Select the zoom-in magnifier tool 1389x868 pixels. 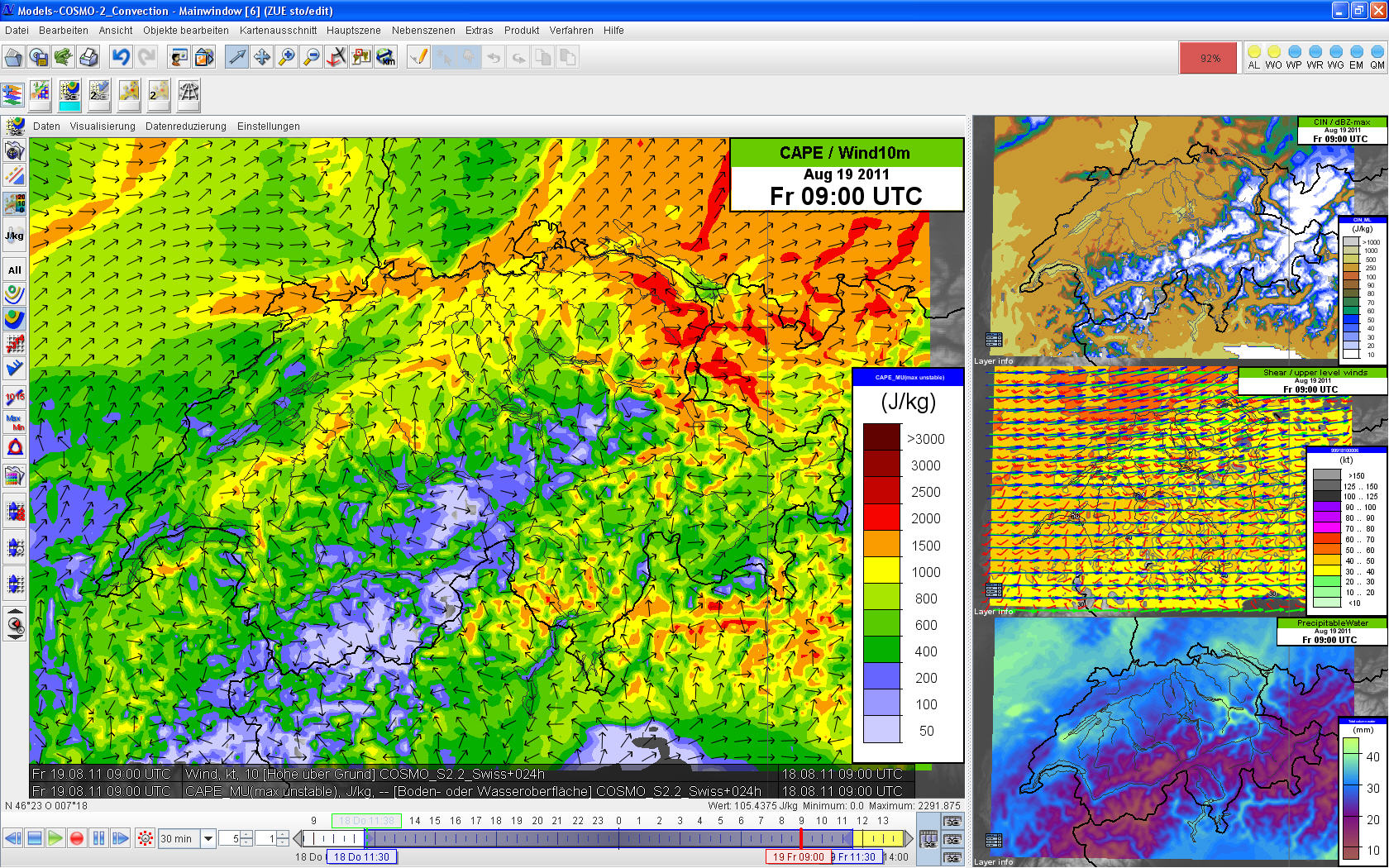[287, 57]
